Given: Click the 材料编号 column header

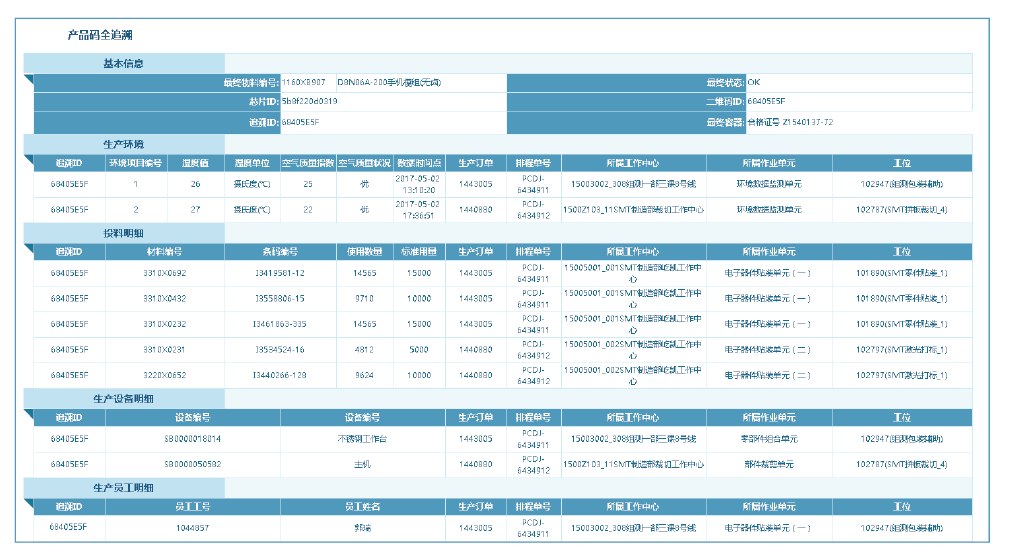Looking at the screenshot, I should coord(165,252).
